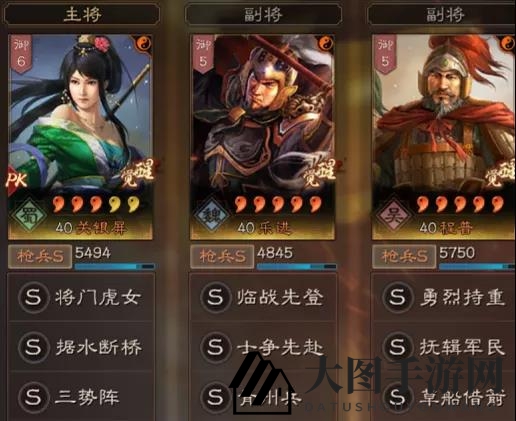
Task: Select the 主将 slot header
Action: pos(82,14)
